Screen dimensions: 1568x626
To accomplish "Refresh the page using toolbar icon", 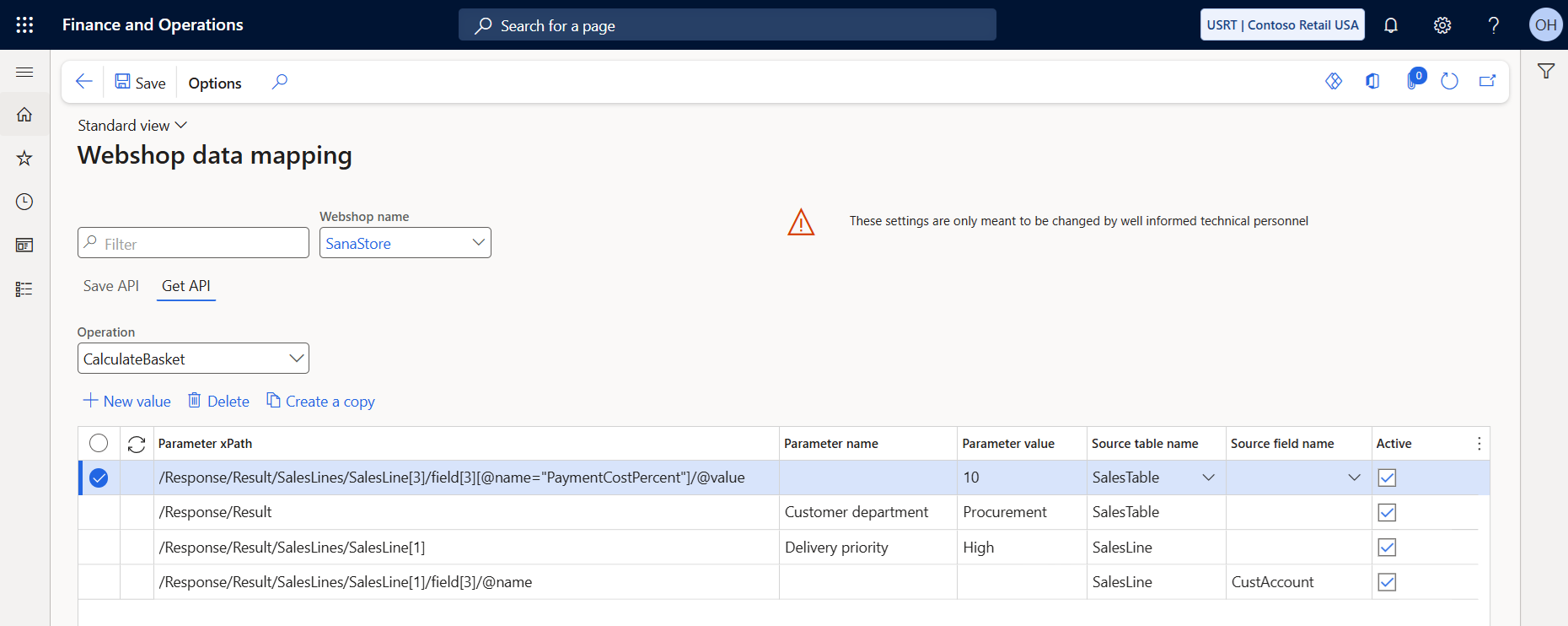I will (x=1449, y=82).
